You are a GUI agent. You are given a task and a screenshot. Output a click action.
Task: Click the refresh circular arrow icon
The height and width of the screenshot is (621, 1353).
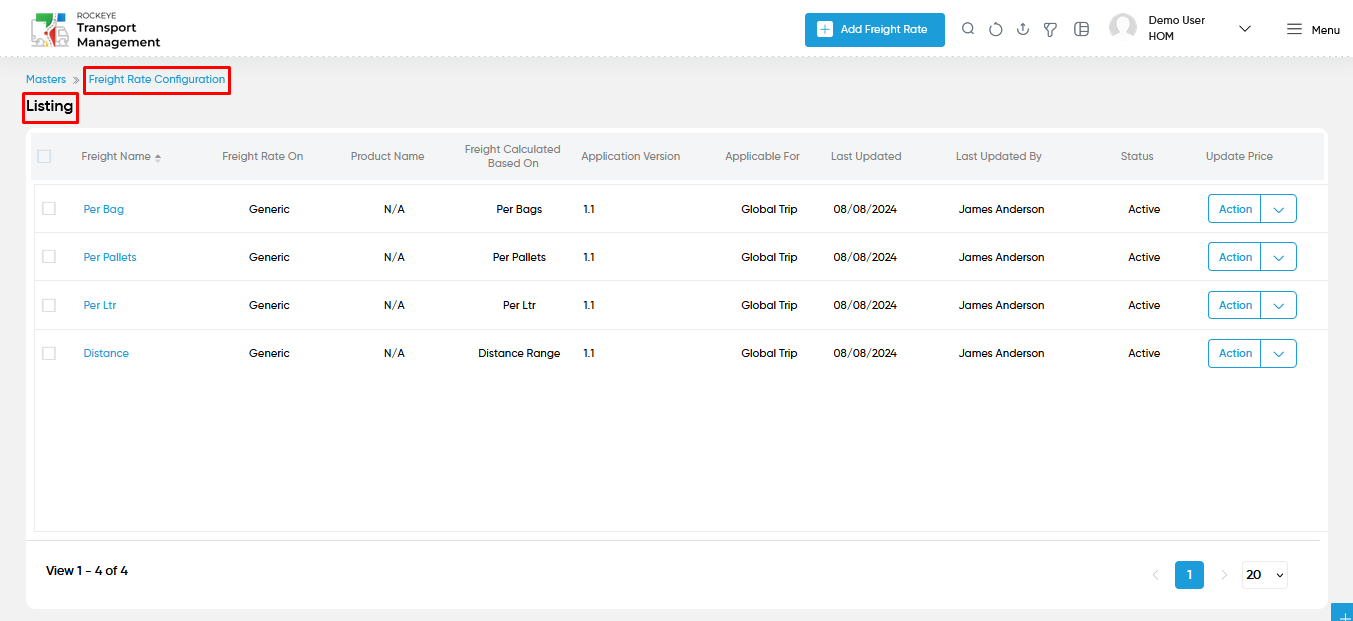[995, 29]
